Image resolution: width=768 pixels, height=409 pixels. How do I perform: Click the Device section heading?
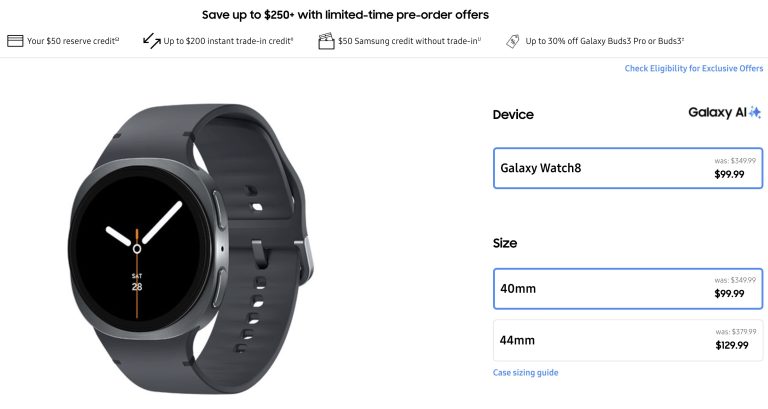point(513,114)
